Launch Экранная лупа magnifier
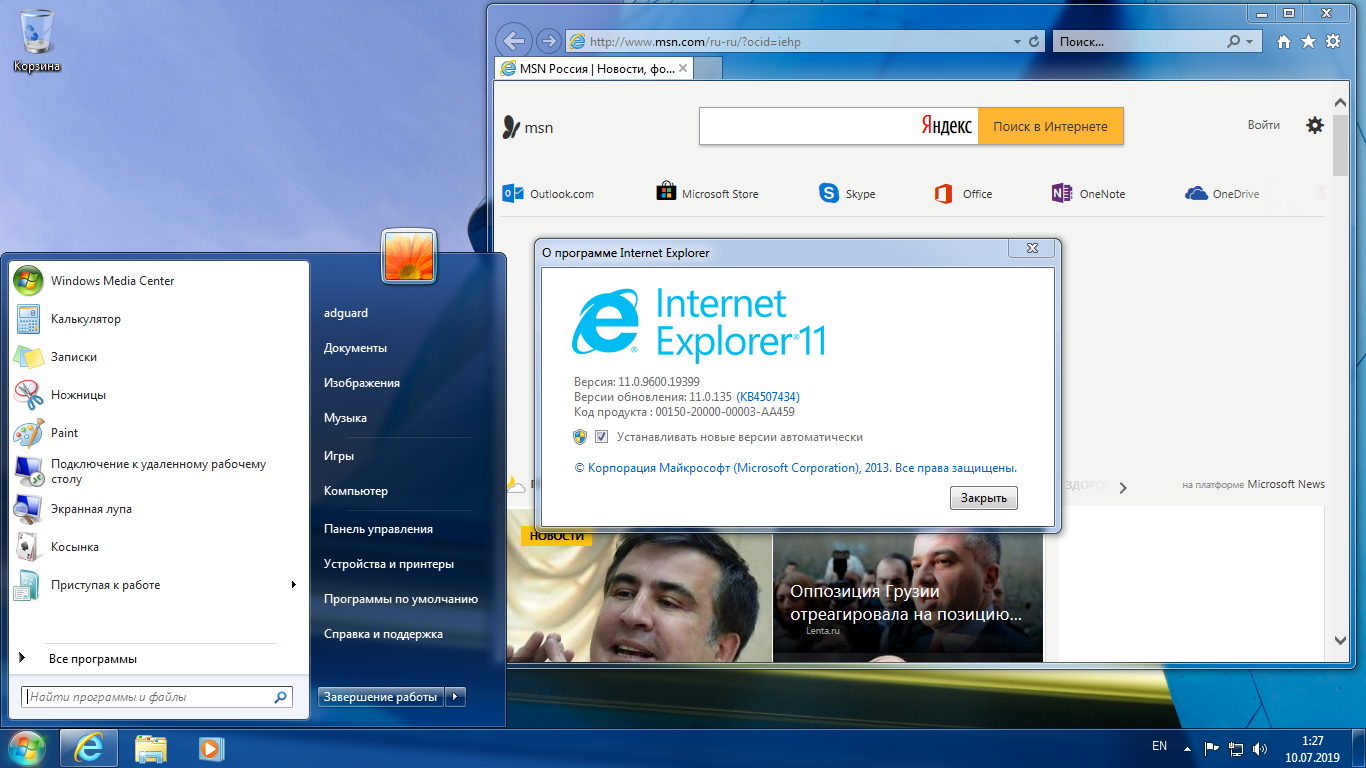Viewport: 1366px width, 768px height. (160, 509)
